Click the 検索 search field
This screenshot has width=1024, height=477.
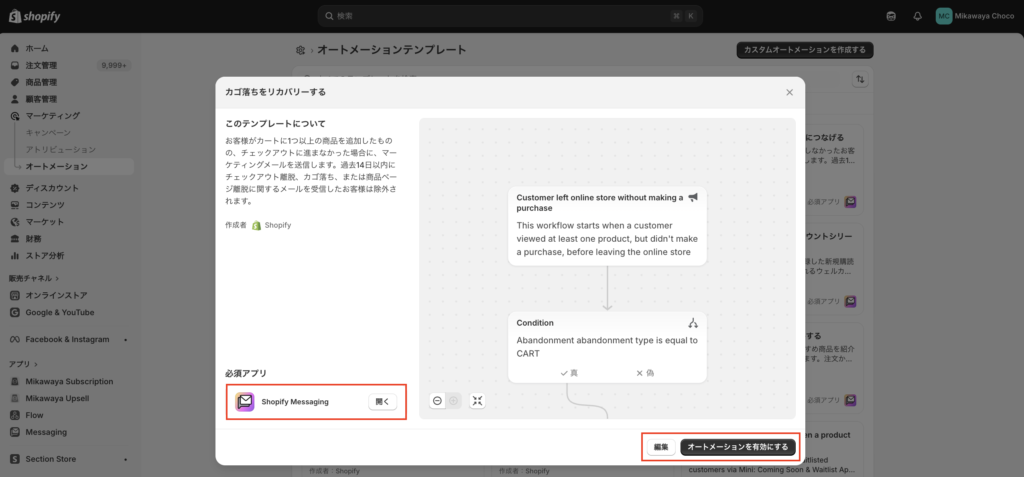(510, 16)
